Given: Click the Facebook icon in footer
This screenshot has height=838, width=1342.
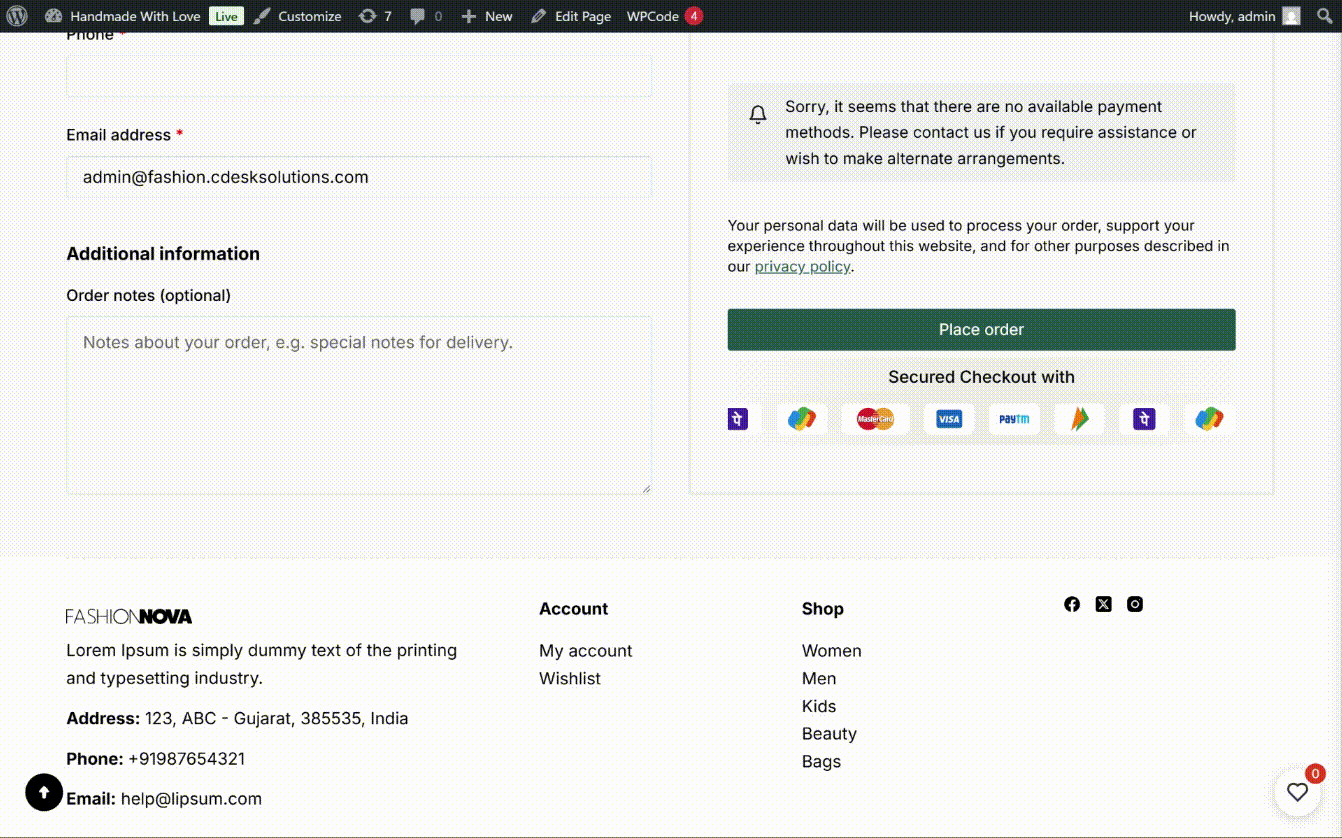Looking at the screenshot, I should coord(1072,604).
